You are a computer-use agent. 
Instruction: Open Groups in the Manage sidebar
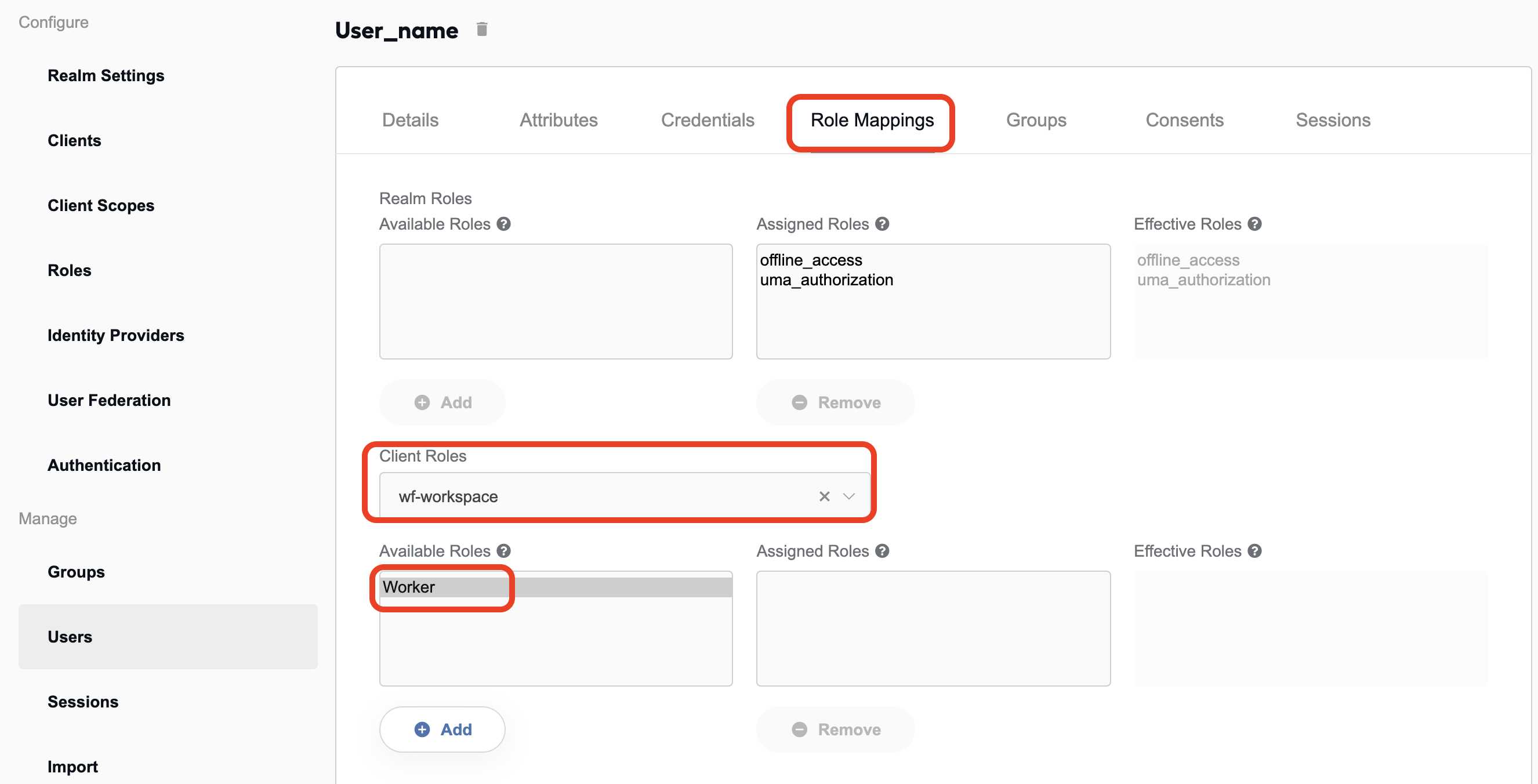tap(76, 572)
